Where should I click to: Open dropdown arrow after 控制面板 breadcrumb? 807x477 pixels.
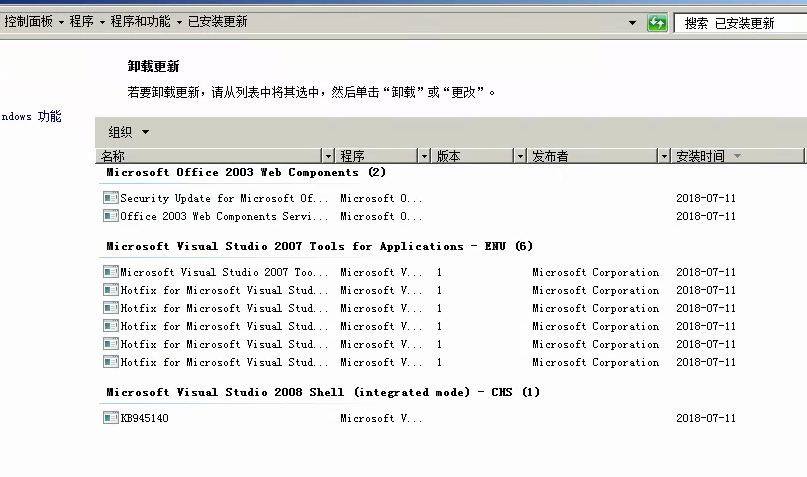[61, 22]
